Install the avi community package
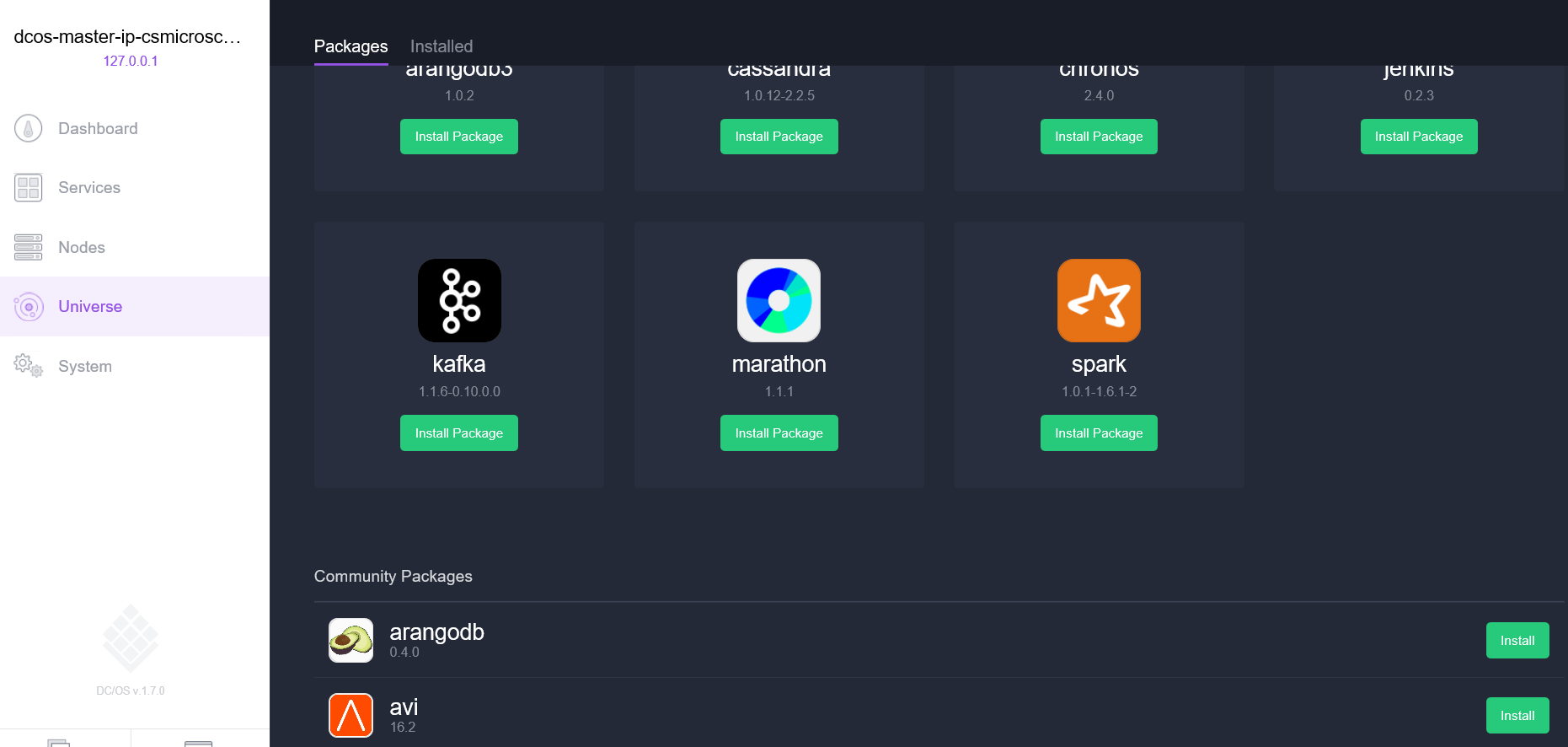 [x=1517, y=716]
